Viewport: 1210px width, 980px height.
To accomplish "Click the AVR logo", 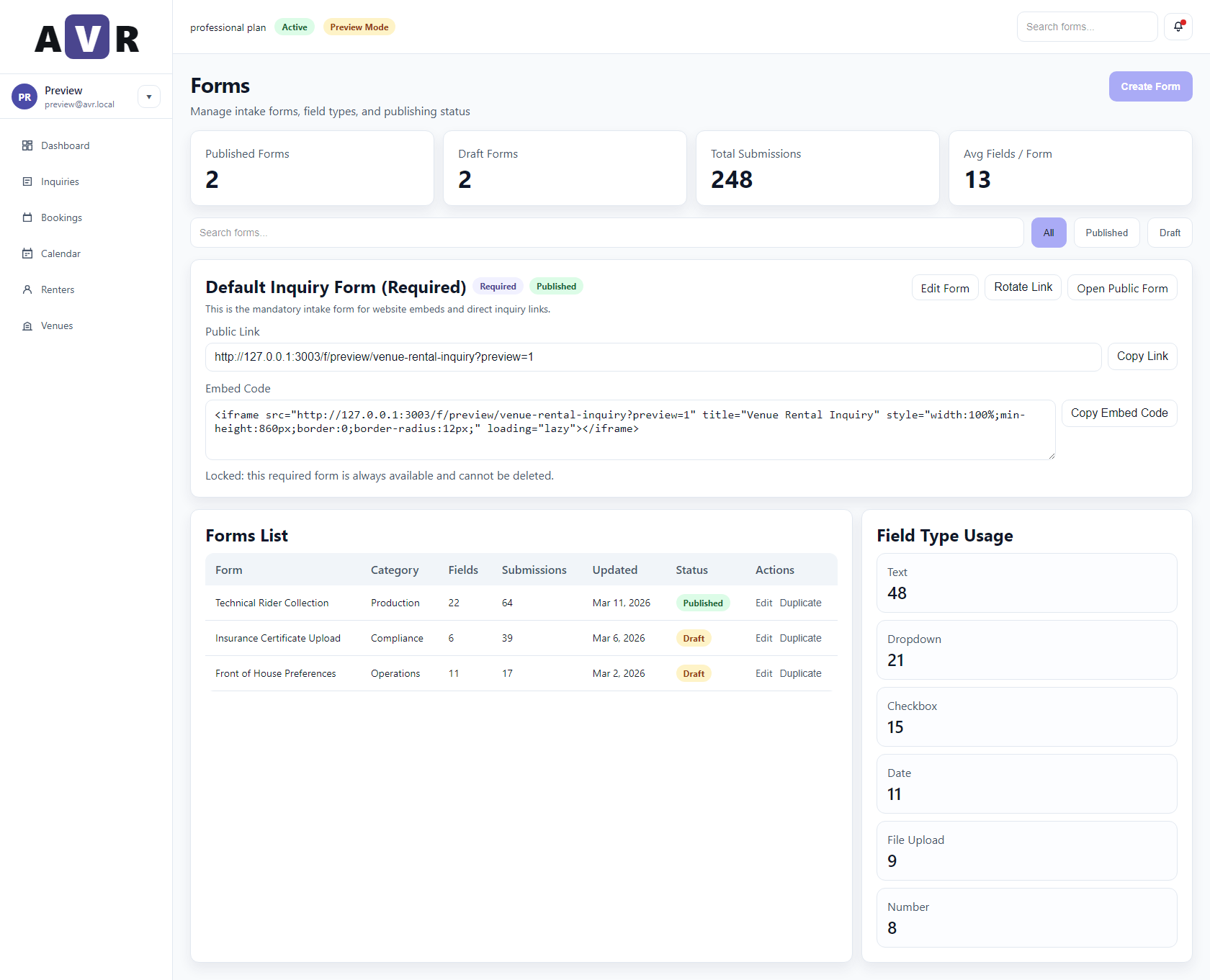I will click(x=86, y=36).
